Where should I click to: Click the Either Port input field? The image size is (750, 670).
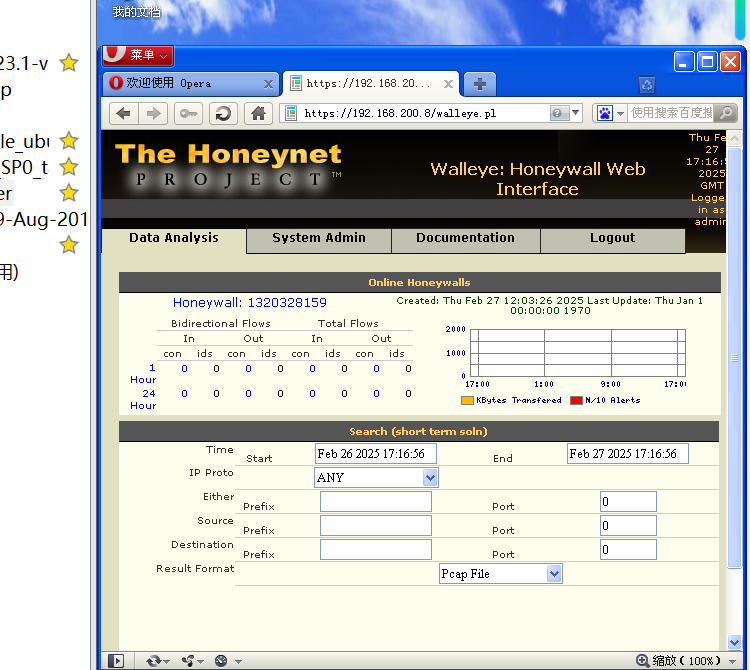click(628, 502)
